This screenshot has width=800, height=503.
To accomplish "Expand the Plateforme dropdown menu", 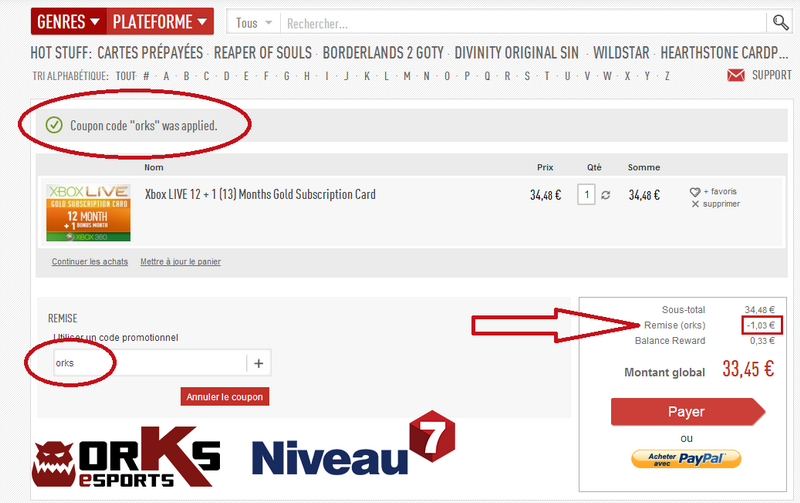I will pos(160,21).
